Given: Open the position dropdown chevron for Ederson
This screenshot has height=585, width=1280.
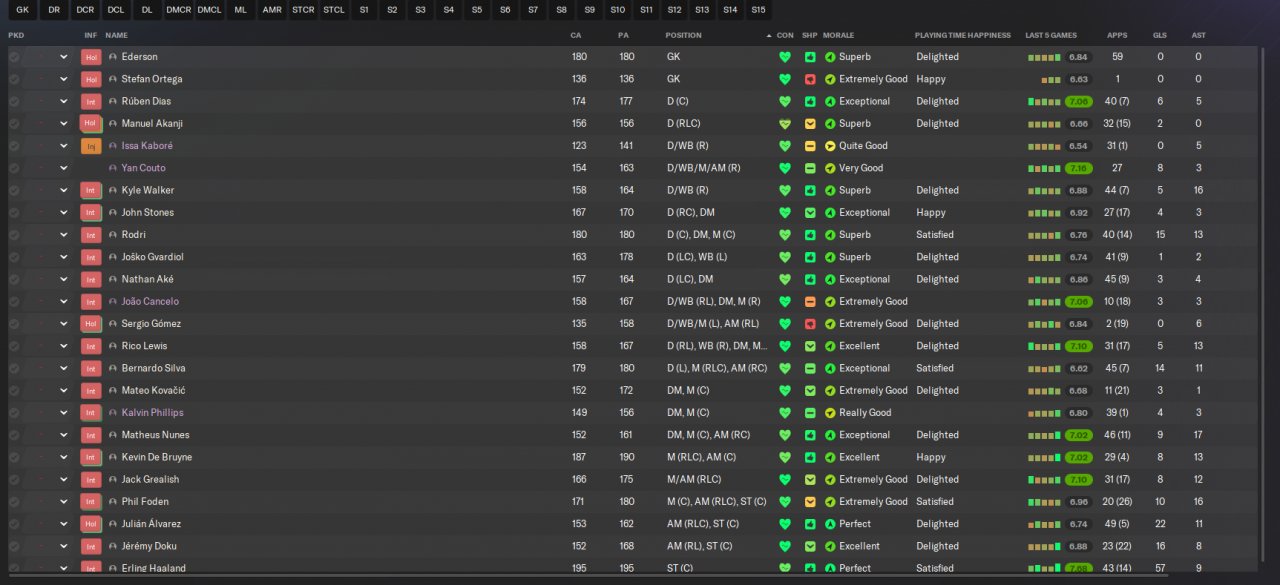Looking at the screenshot, I should pyautogui.click(x=64, y=57).
